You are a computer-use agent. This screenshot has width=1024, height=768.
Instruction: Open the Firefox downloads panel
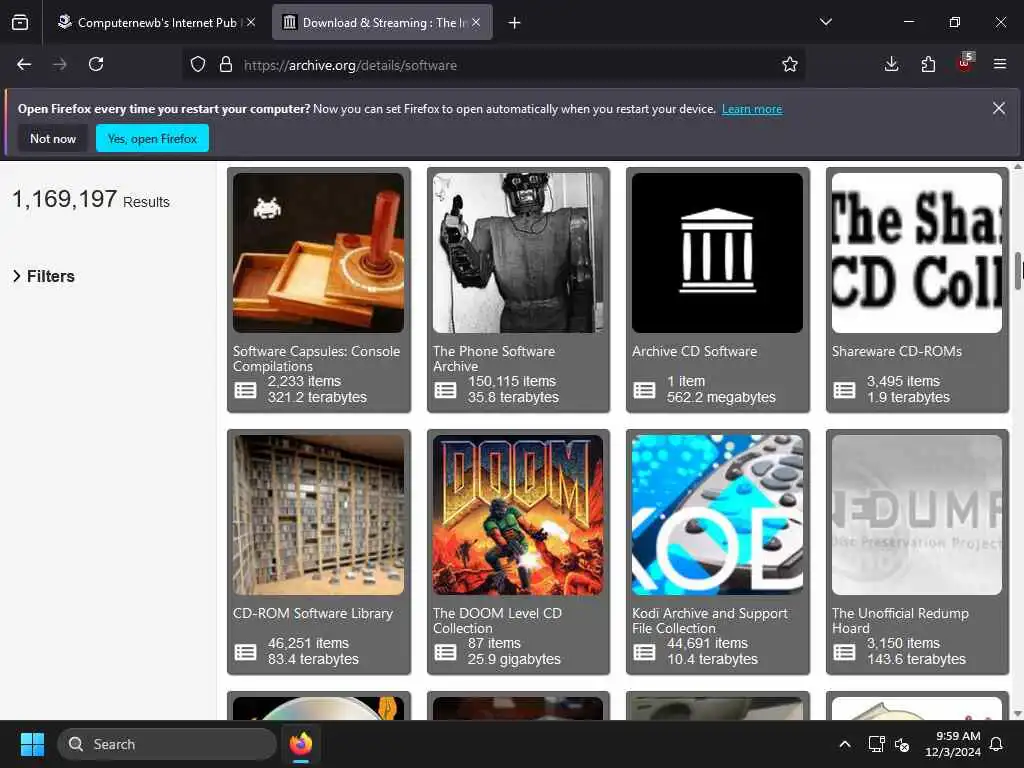pos(891,64)
